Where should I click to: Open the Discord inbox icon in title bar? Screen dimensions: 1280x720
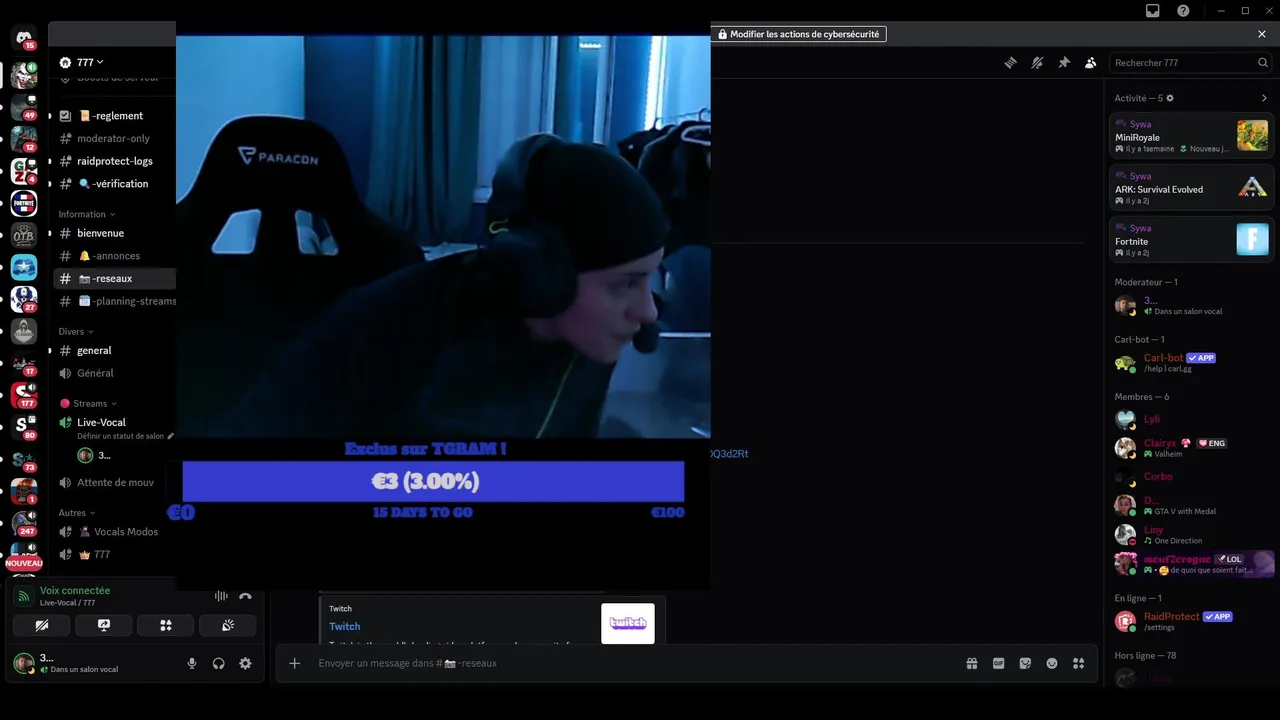(1153, 10)
